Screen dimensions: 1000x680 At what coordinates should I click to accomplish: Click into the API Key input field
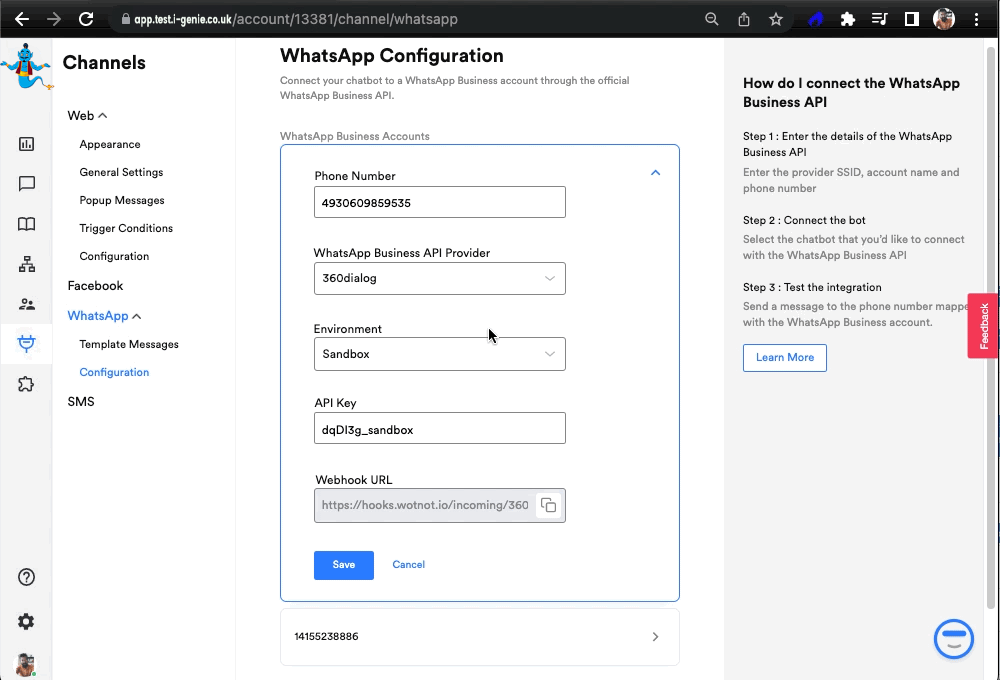tap(440, 429)
